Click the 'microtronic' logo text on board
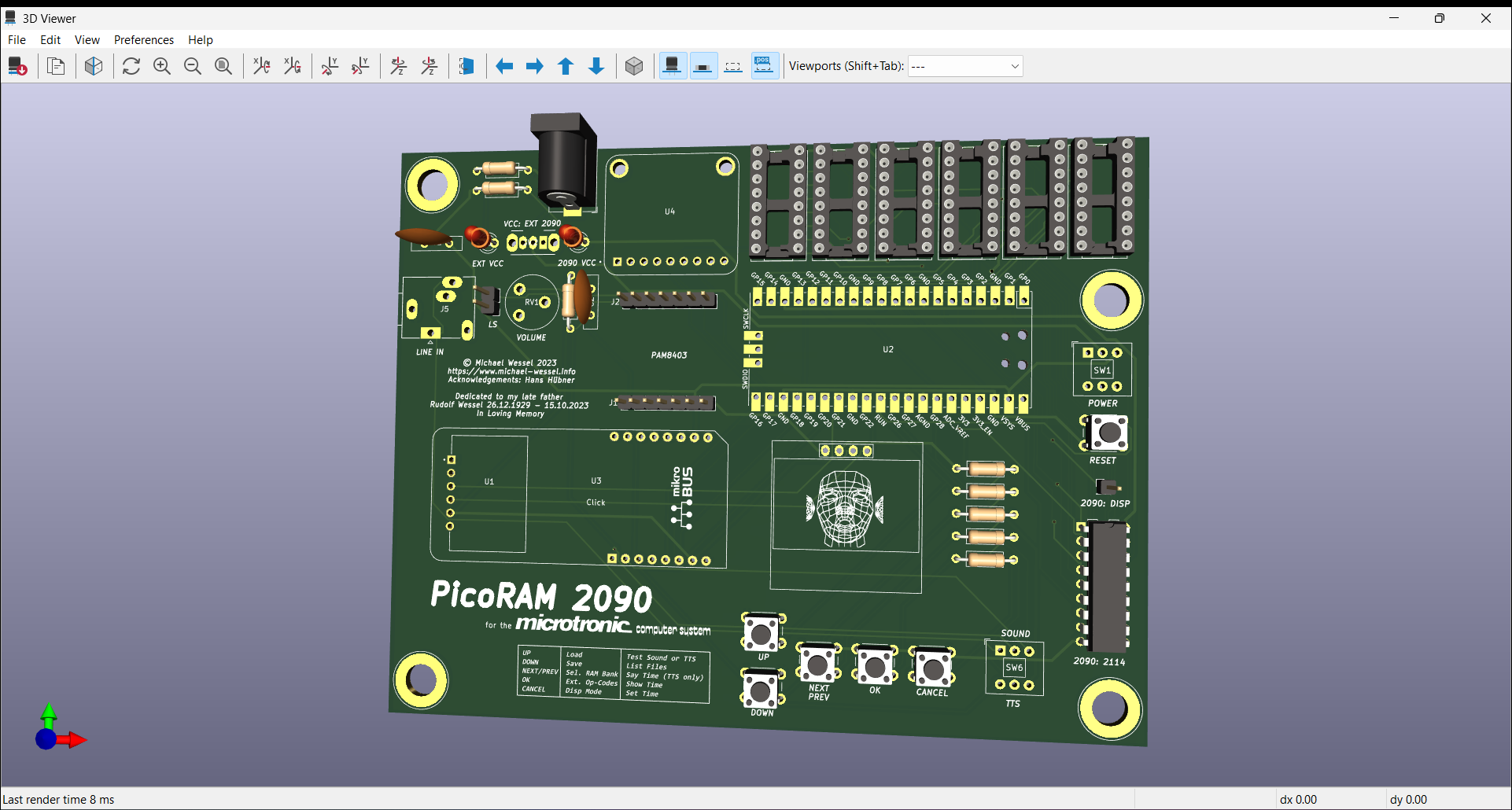Viewport: 1512px width, 810px height. [x=573, y=624]
